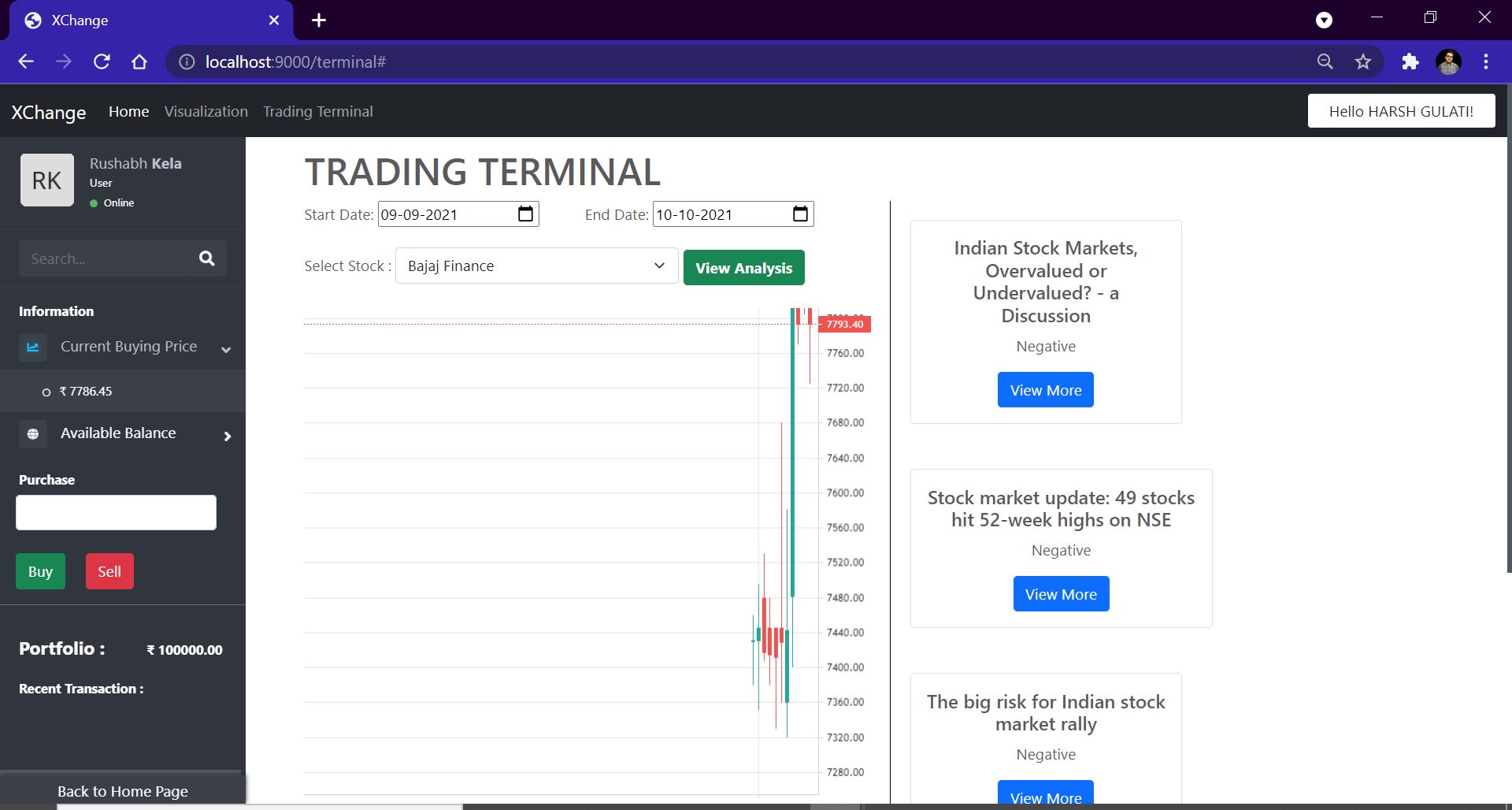This screenshot has height=810, width=1512.
Task: Close the XChange tab
Action: point(274,20)
